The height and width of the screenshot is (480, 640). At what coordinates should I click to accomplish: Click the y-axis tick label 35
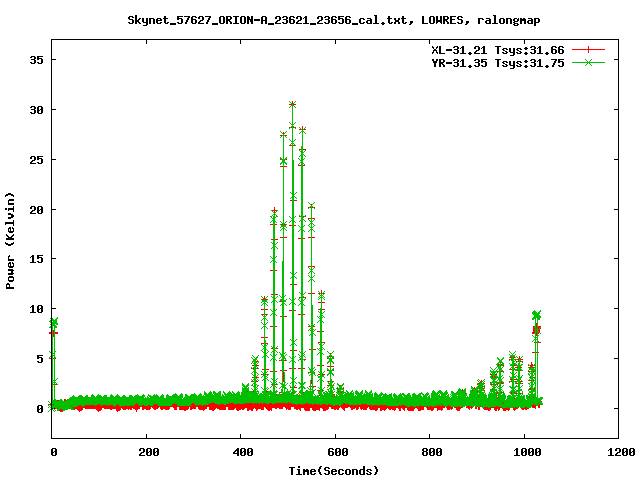pyautogui.click(x=36, y=60)
